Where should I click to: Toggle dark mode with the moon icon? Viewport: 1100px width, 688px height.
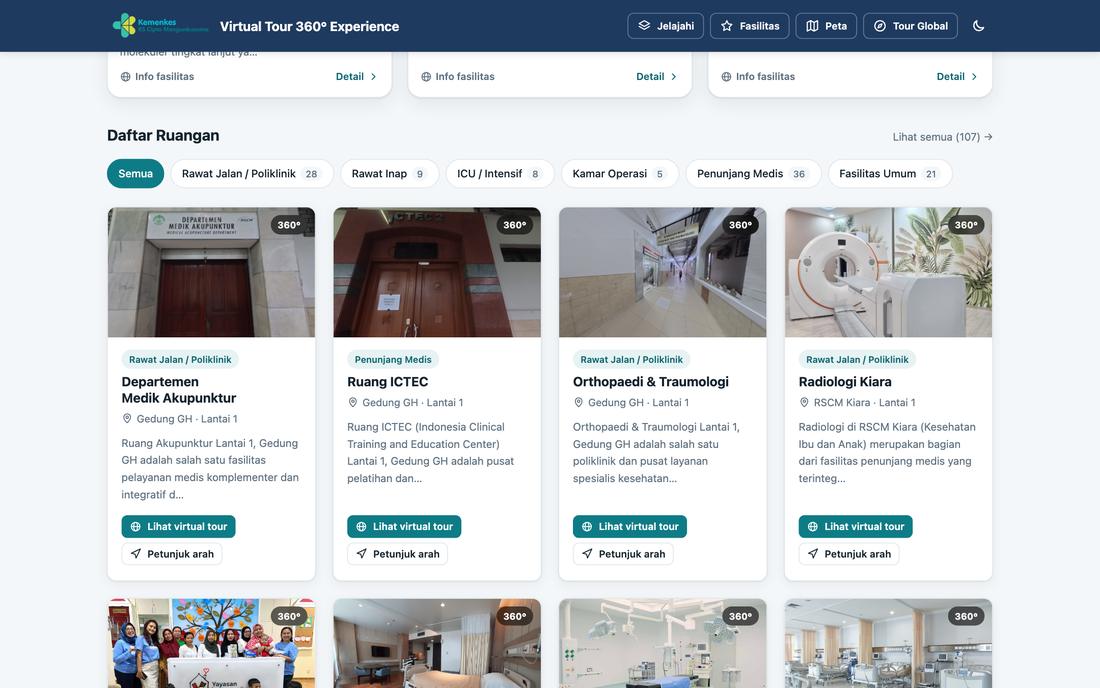point(978,26)
